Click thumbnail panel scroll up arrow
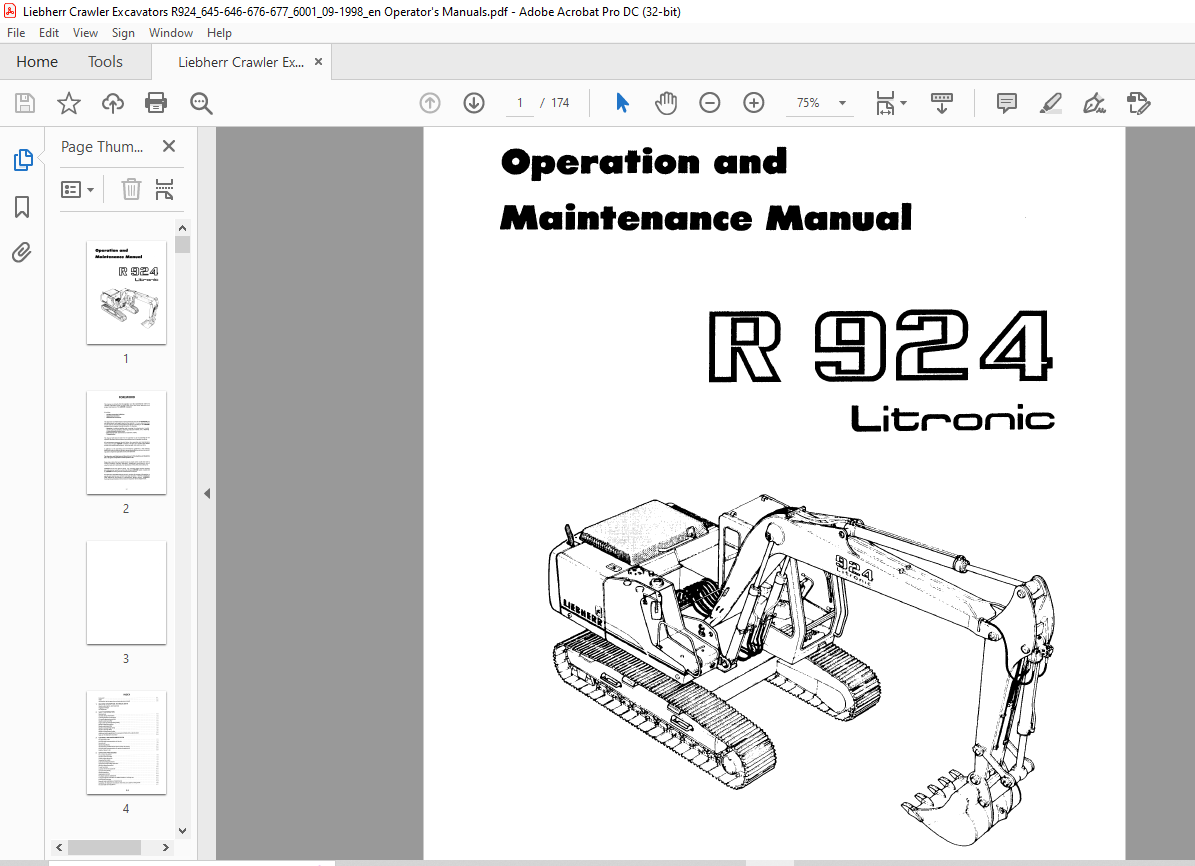The height and width of the screenshot is (866, 1195). pyautogui.click(x=182, y=228)
